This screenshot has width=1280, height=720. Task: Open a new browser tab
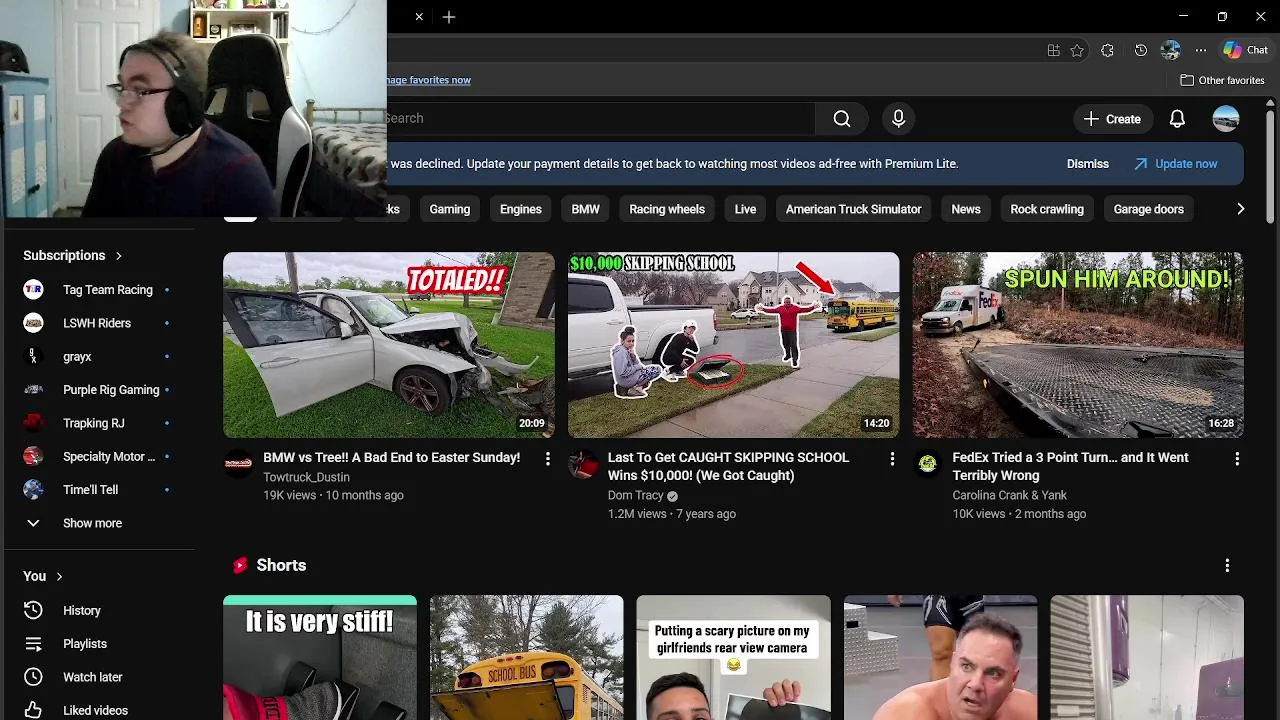[449, 17]
